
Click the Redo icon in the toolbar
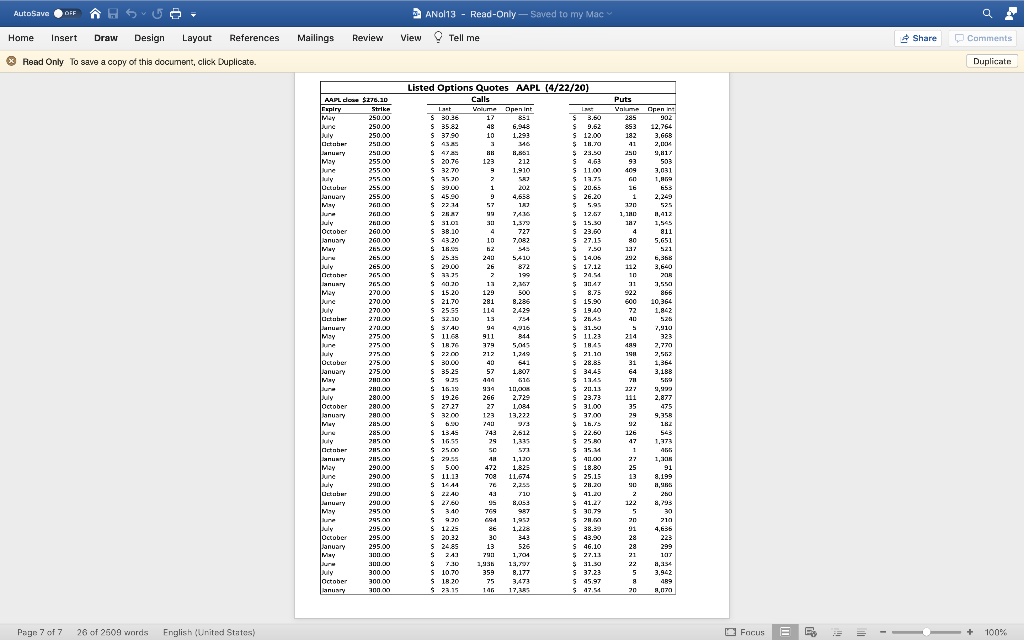(x=158, y=13)
